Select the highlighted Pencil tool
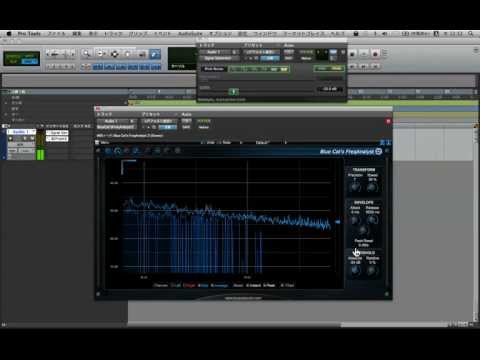 pyautogui.click(x=154, y=53)
